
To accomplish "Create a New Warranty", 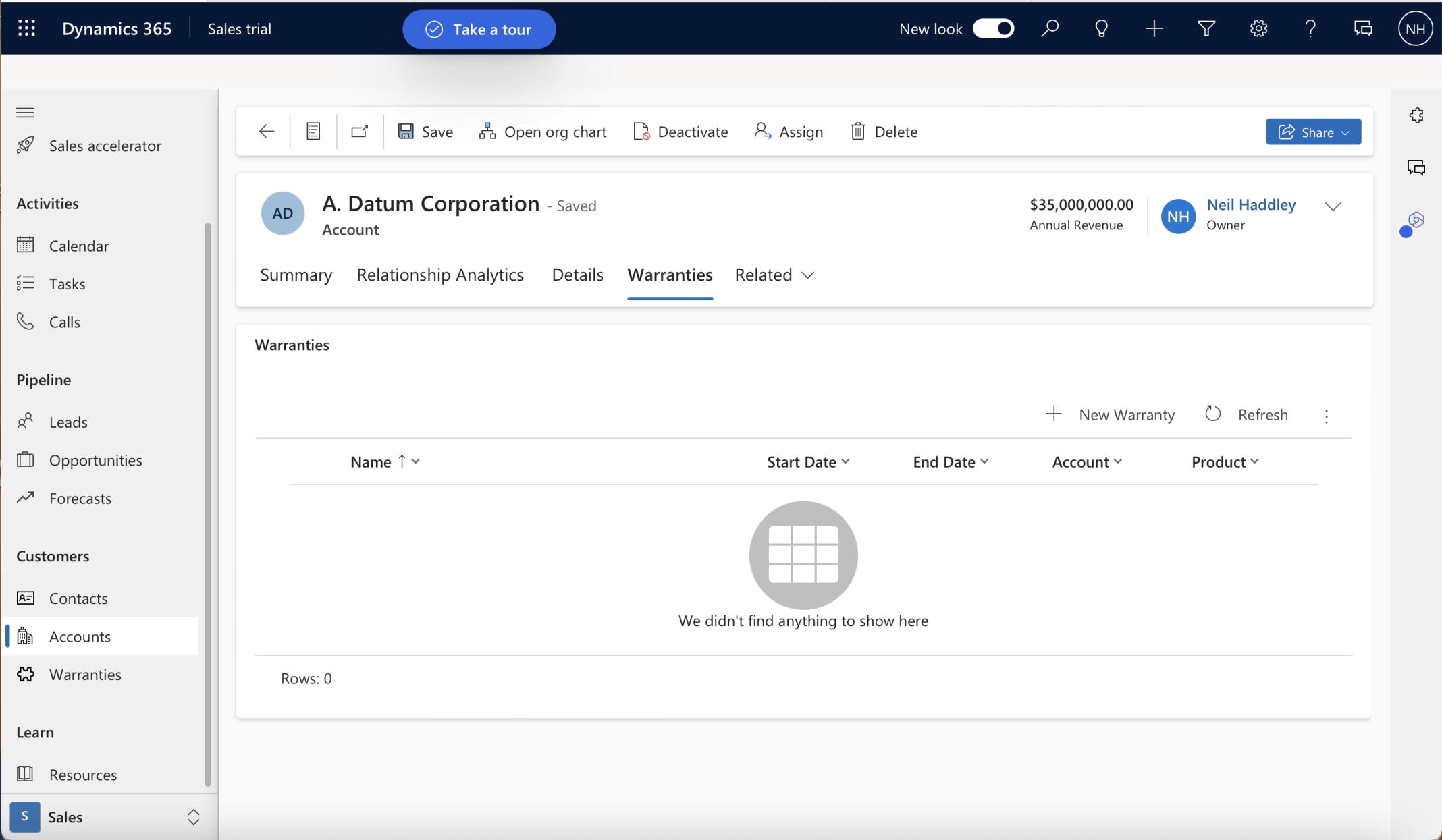I will (x=1111, y=414).
